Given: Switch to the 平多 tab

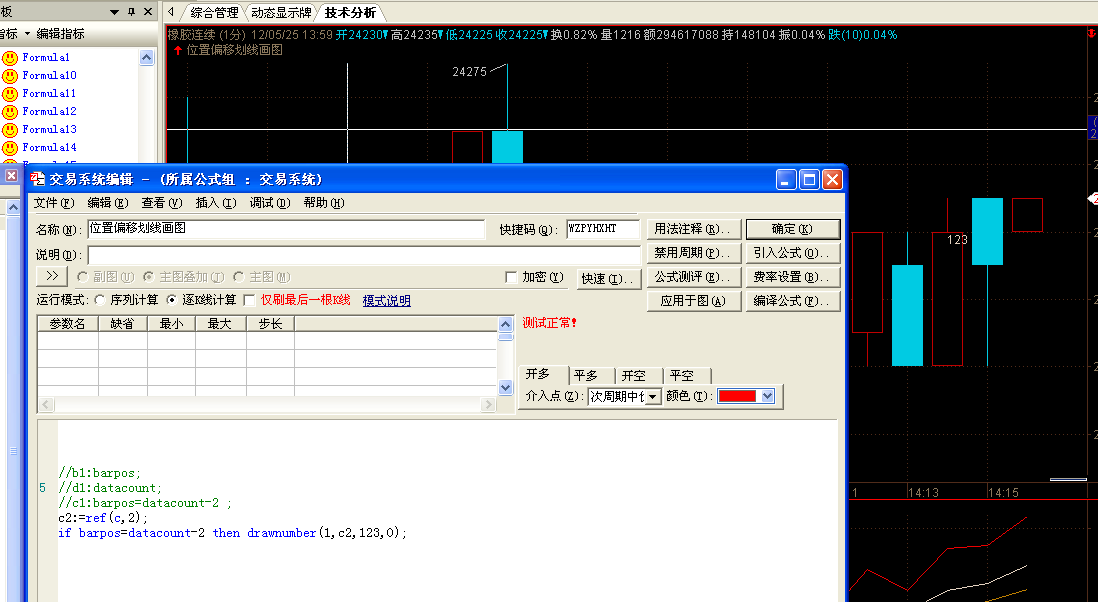Looking at the screenshot, I should [586, 376].
